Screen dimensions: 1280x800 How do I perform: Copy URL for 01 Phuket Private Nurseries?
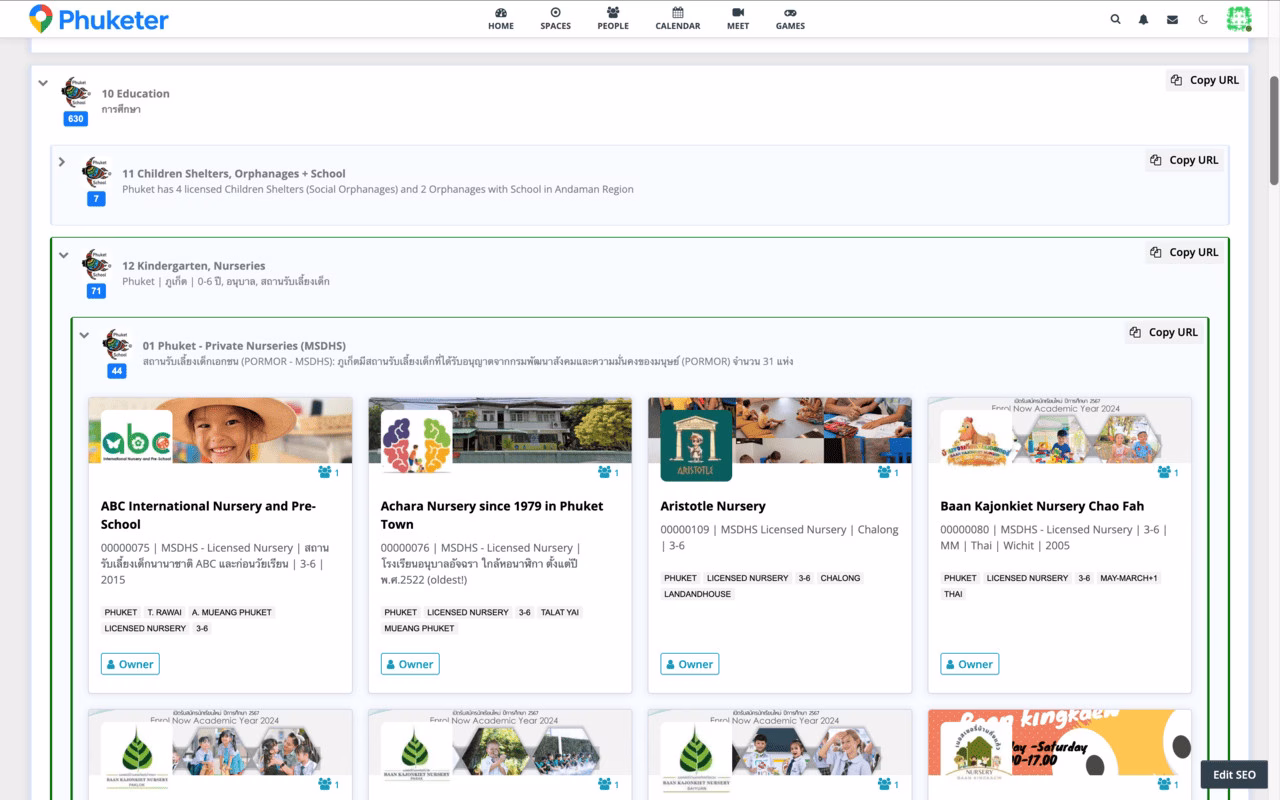1164,332
